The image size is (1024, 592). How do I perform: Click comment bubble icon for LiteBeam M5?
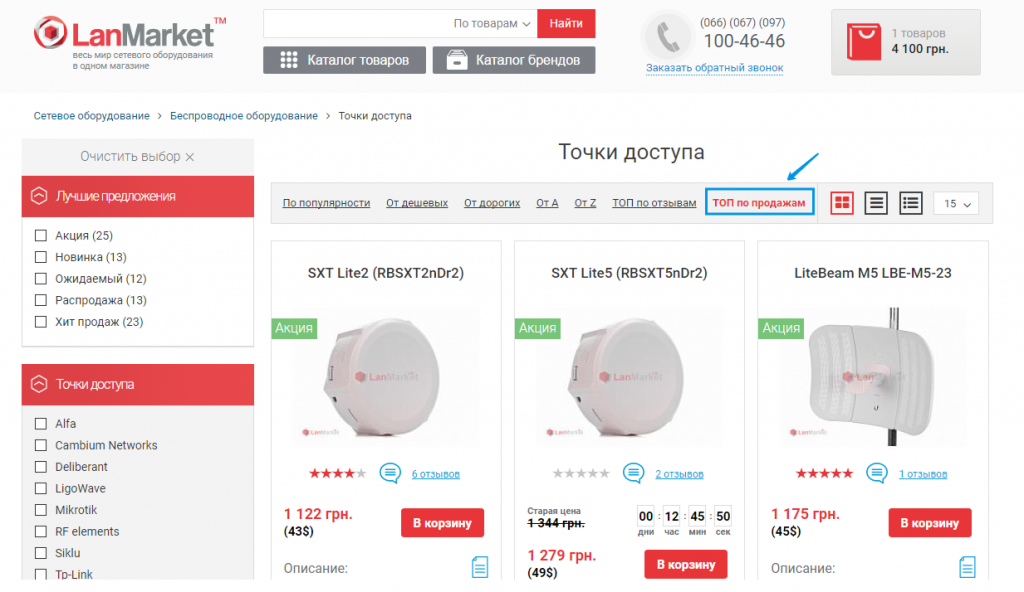(877, 472)
